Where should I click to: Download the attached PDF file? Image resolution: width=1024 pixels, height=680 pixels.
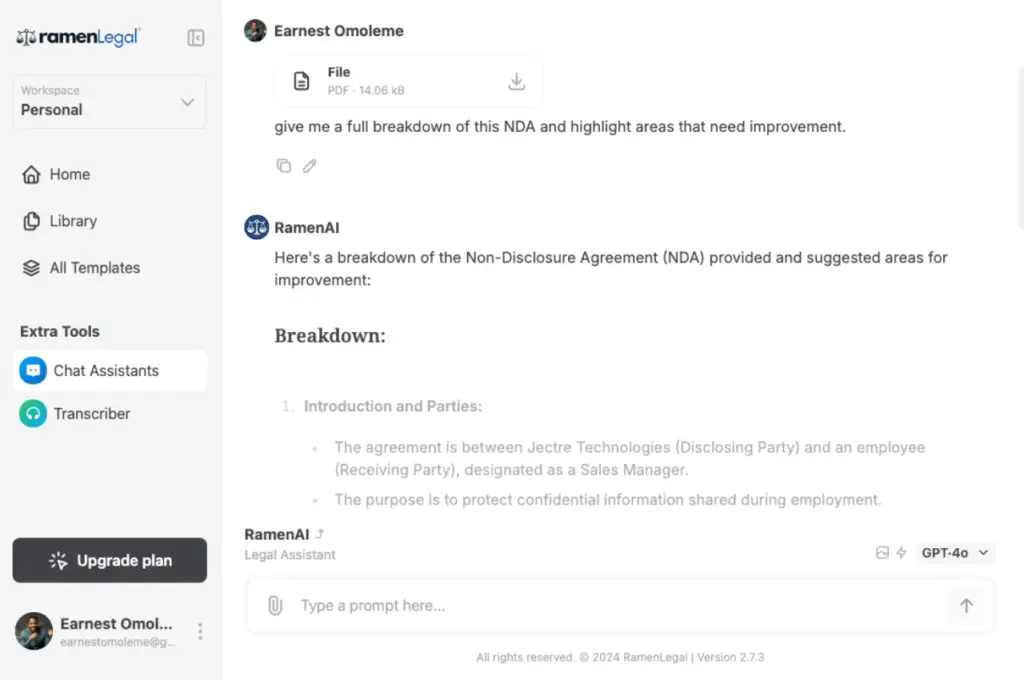pyautogui.click(x=516, y=81)
